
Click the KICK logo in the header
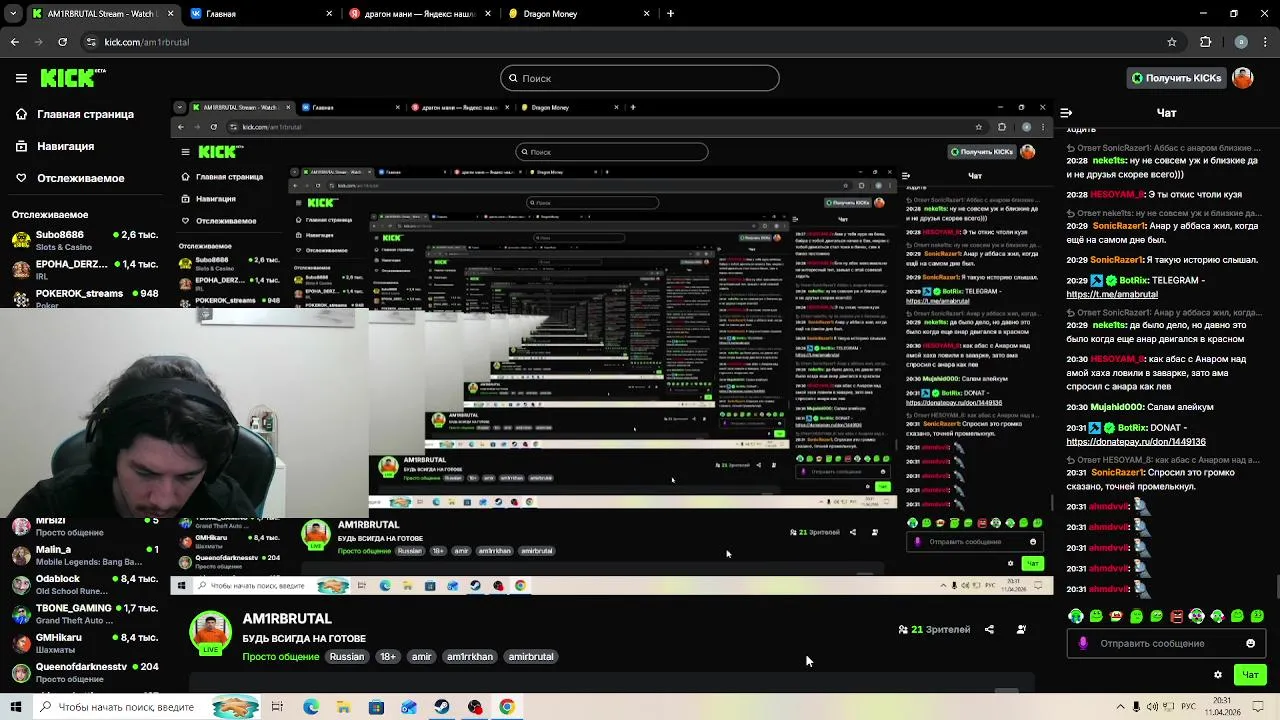tap(73, 77)
